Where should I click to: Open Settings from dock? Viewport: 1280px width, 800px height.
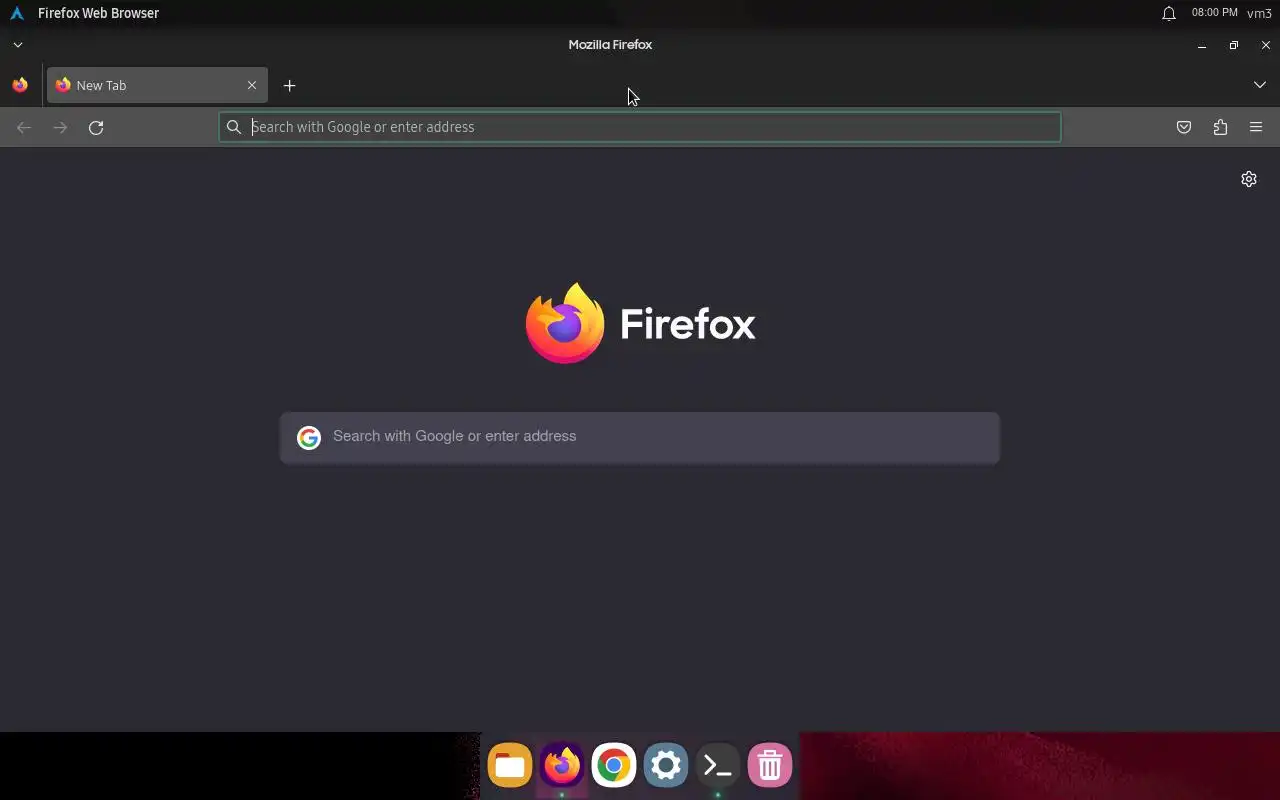coord(666,766)
